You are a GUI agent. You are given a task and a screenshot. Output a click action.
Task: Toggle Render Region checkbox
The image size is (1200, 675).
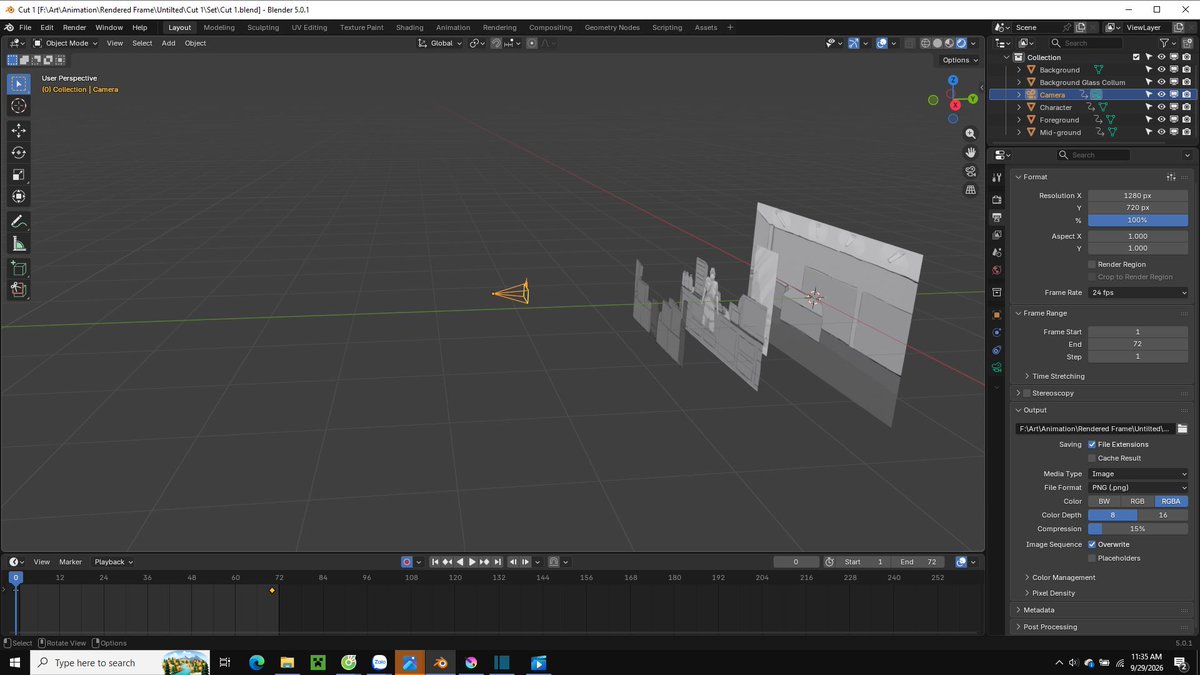[x=1092, y=265]
